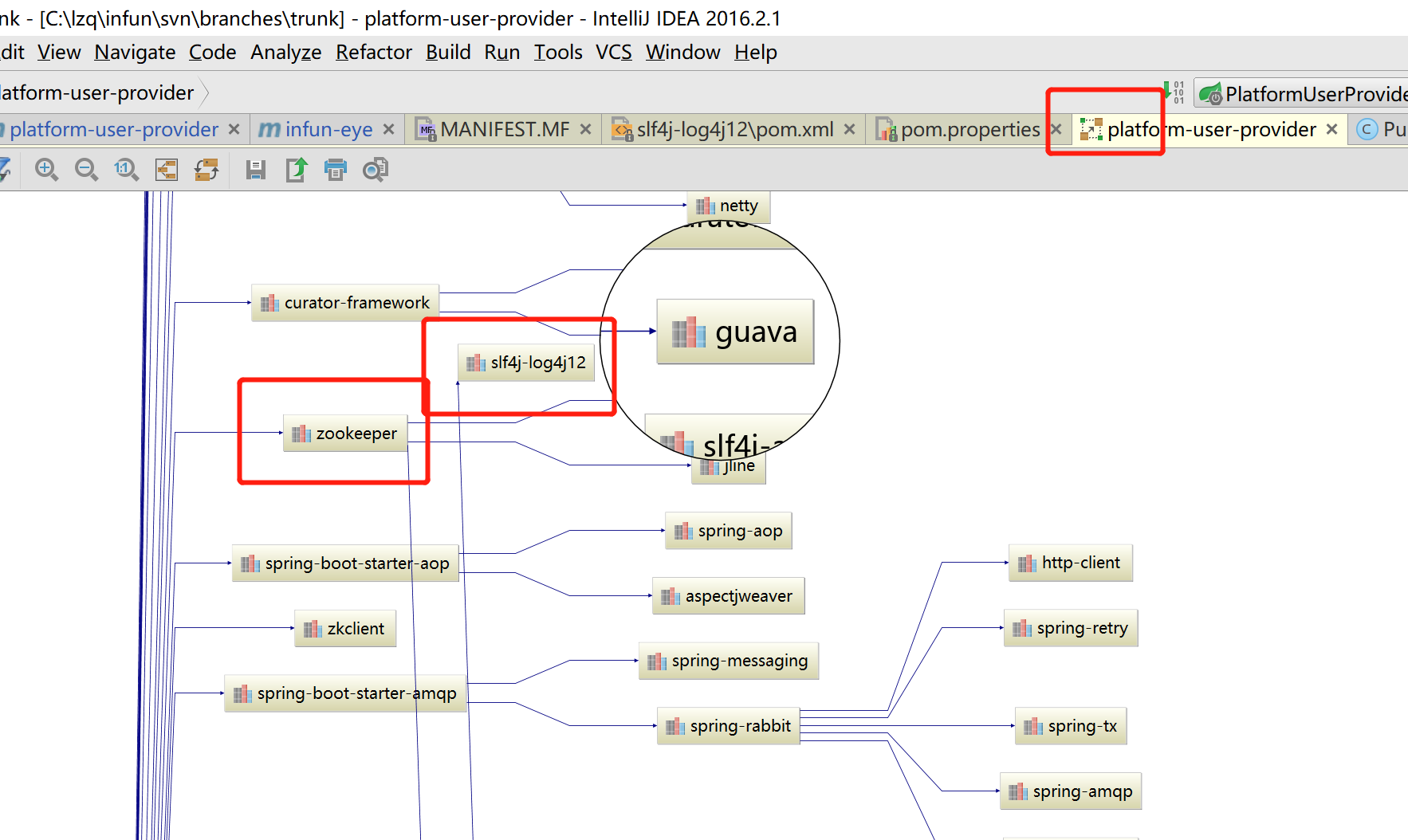Open the Code menu
1408x840 pixels.
212,53
